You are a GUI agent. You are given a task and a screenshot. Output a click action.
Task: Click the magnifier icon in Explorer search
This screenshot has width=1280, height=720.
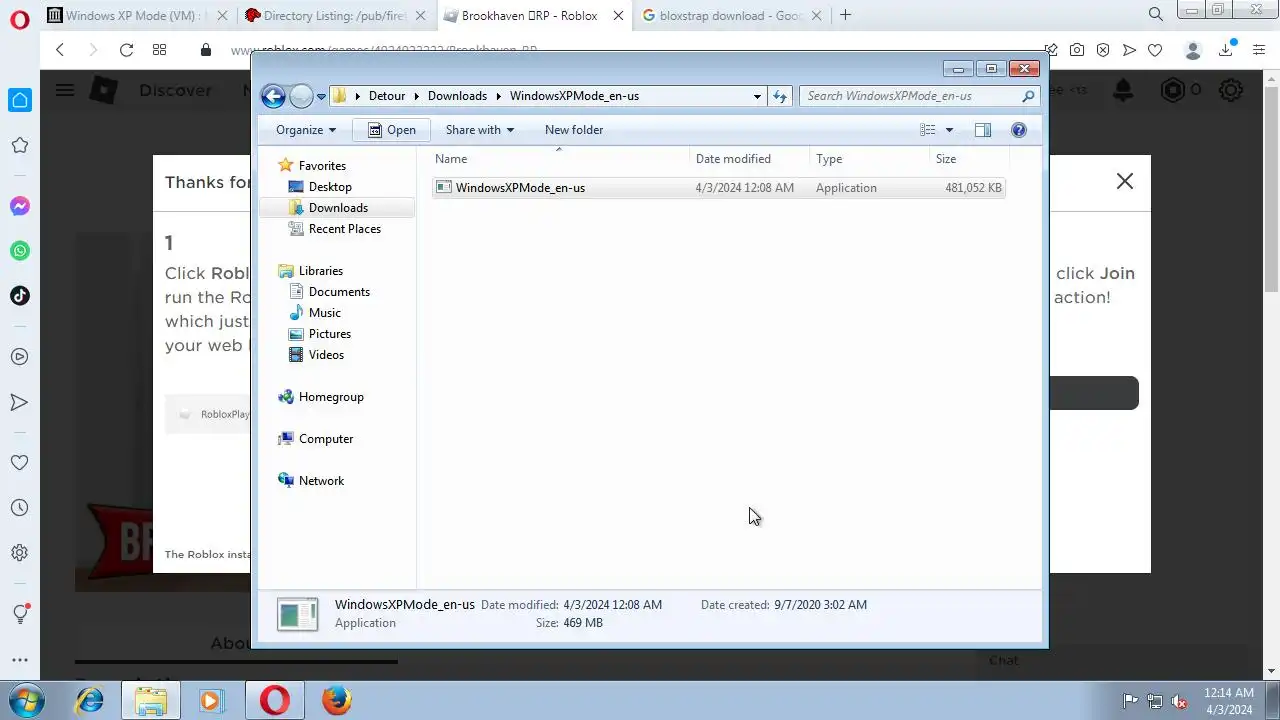[x=1028, y=96]
